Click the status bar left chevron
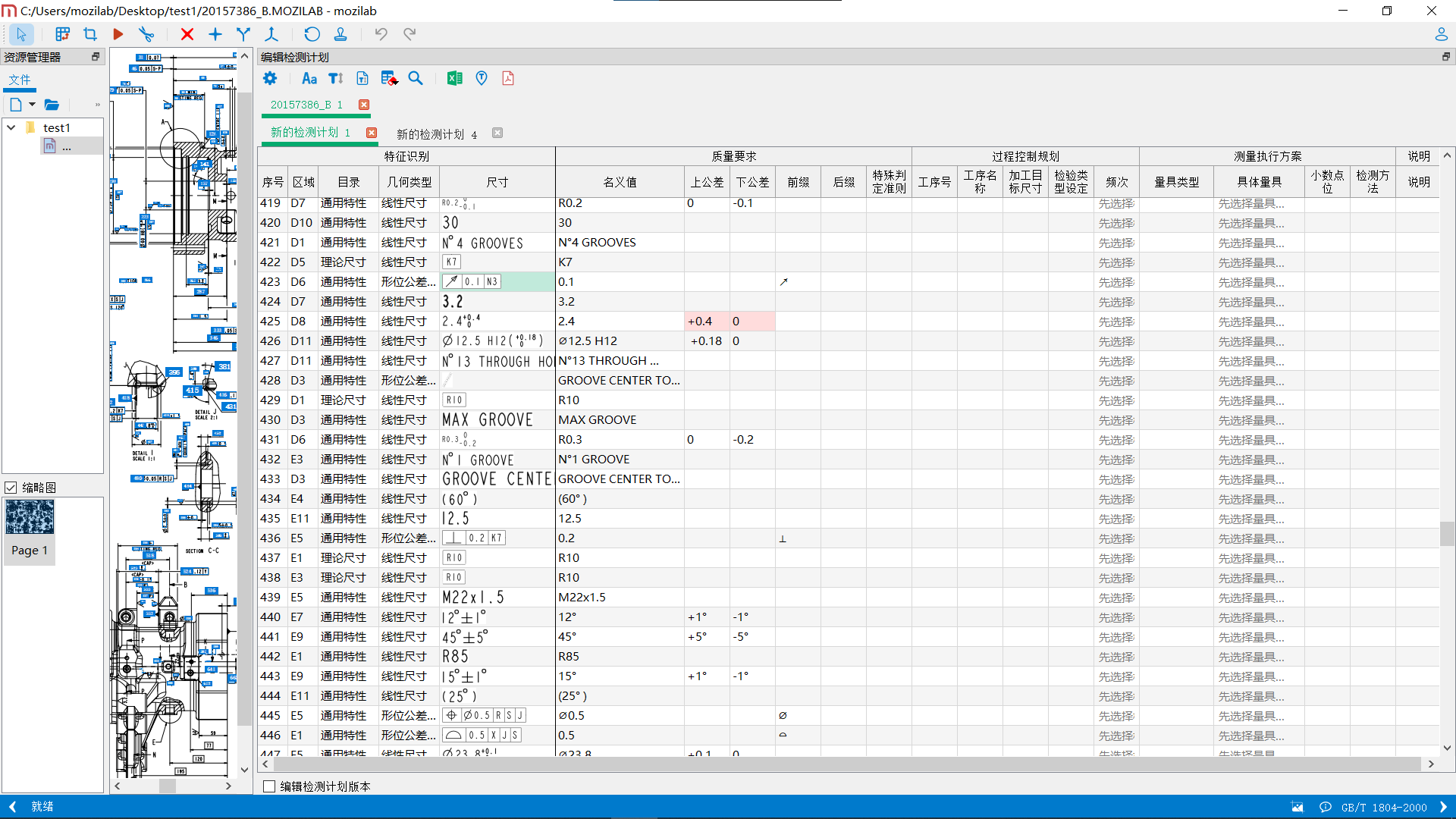 click(x=12, y=807)
